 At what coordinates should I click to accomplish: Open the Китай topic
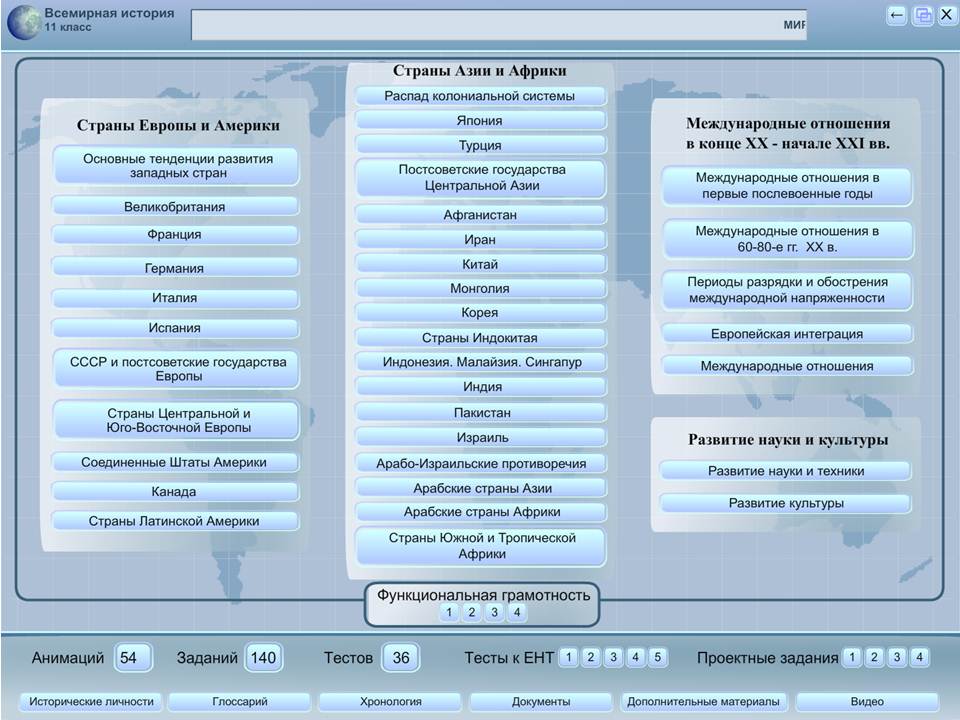pyautogui.click(x=481, y=264)
